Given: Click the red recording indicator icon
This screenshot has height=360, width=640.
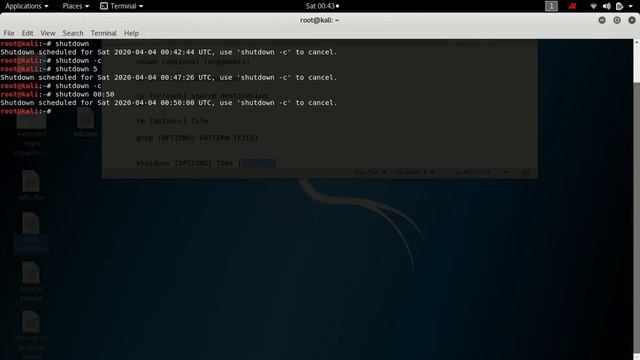Looking at the screenshot, I should 572,6.
